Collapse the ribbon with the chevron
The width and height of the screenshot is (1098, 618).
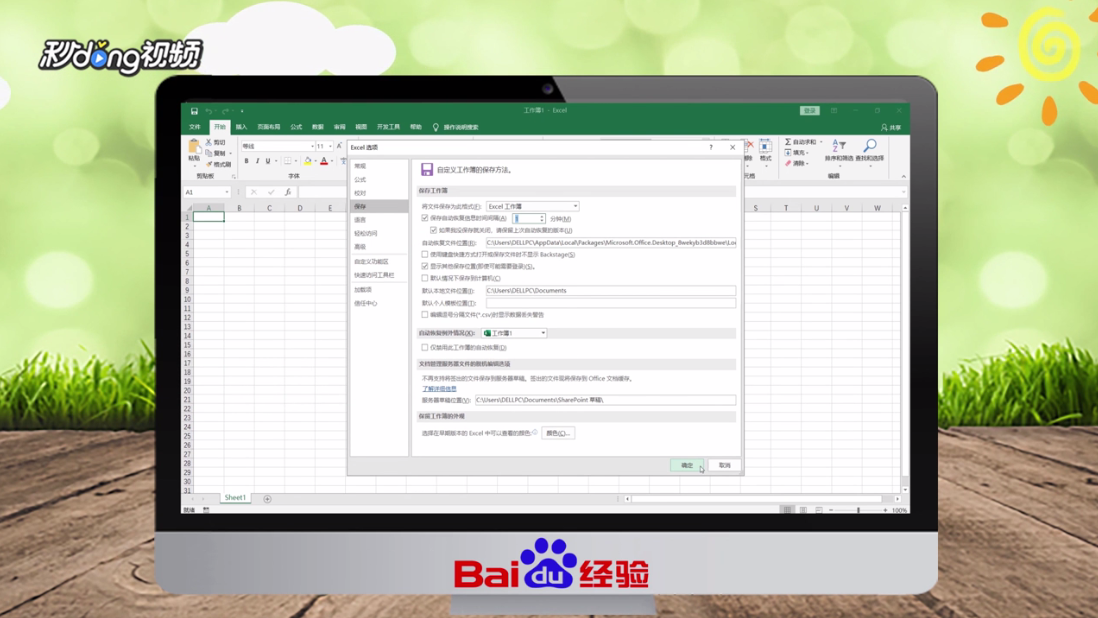coord(903,176)
